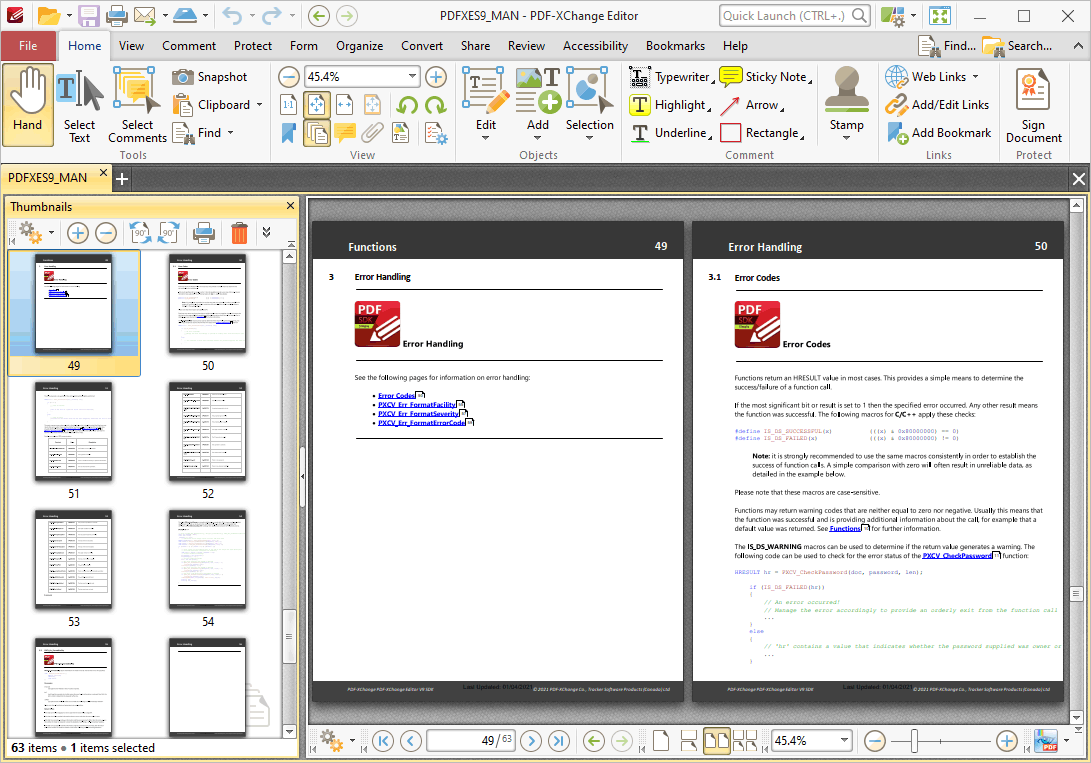
Task: Collapse the Thumbnails panel toolbar
Action: pyautogui.click(x=266, y=232)
